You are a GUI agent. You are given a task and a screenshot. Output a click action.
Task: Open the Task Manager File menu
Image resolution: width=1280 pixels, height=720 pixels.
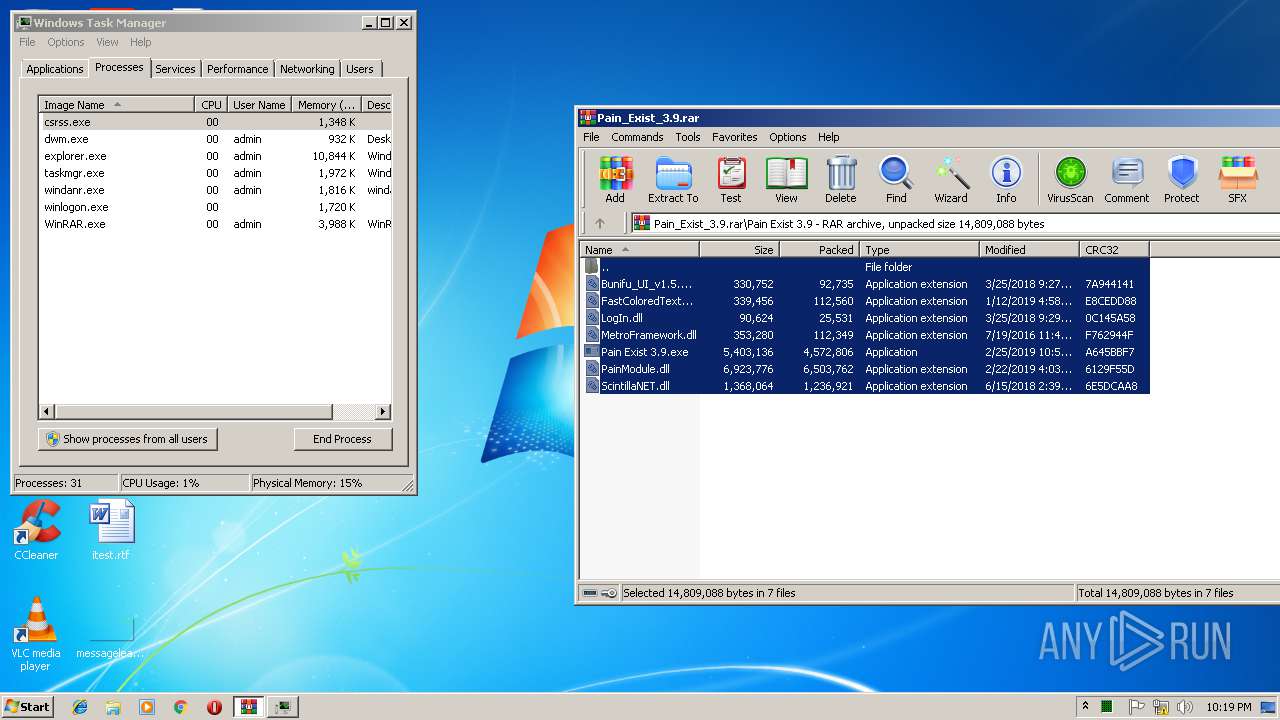pos(27,42)
